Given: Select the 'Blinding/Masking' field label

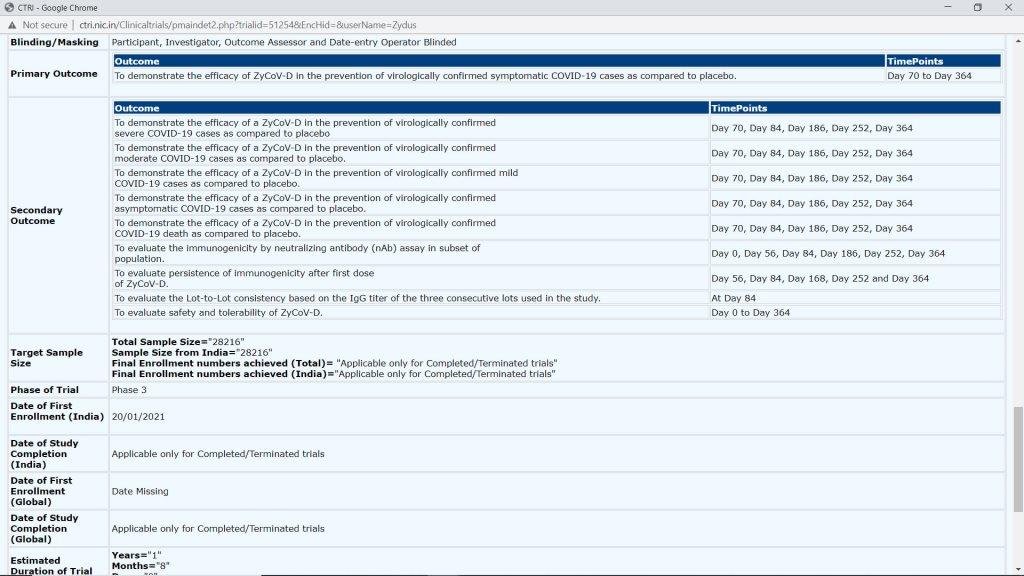Looking at the screenshot, I should point(54,42).
